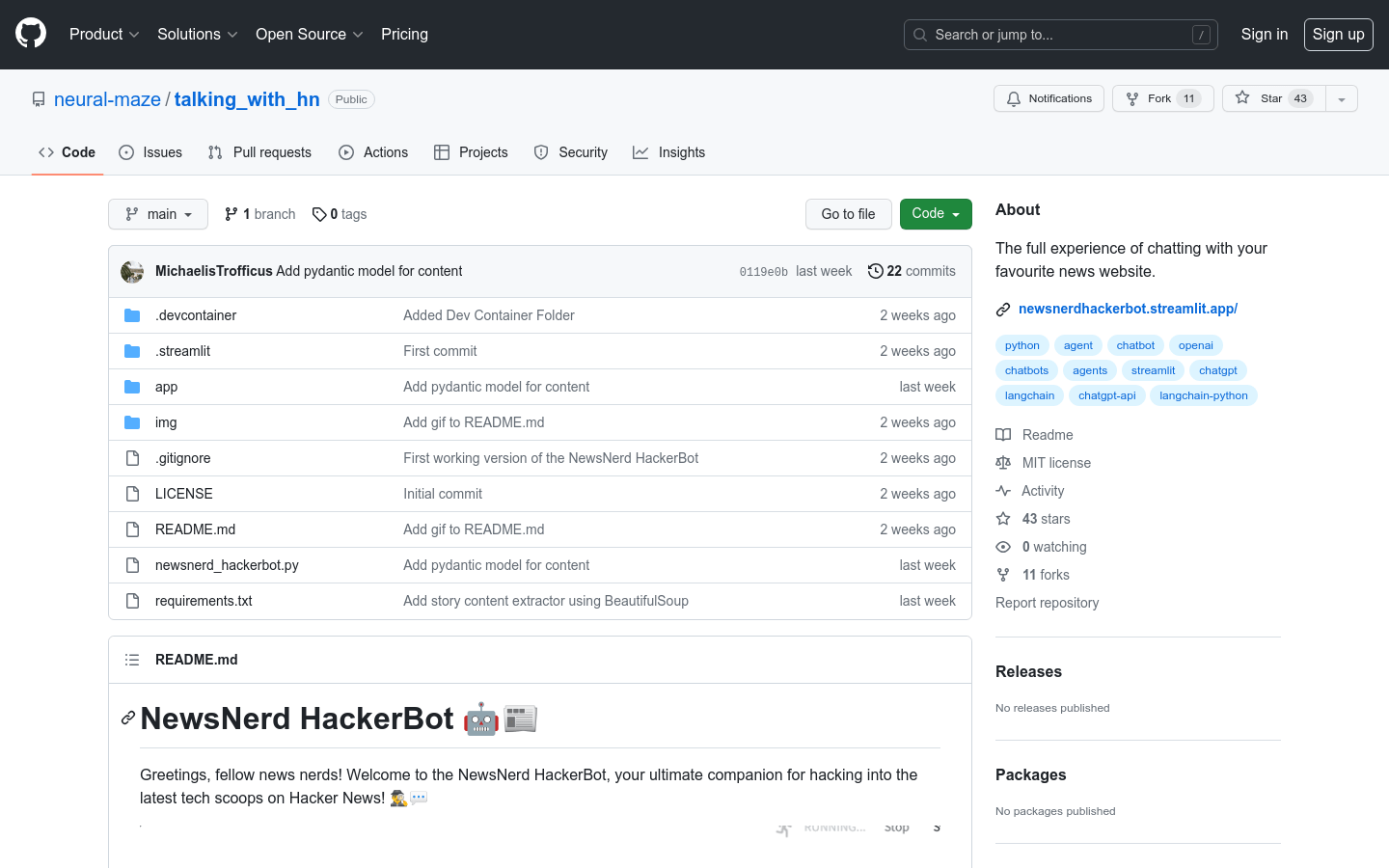1389x868 pixels.
Task: Open tags via the tag icon
Action: click(319, 214)
